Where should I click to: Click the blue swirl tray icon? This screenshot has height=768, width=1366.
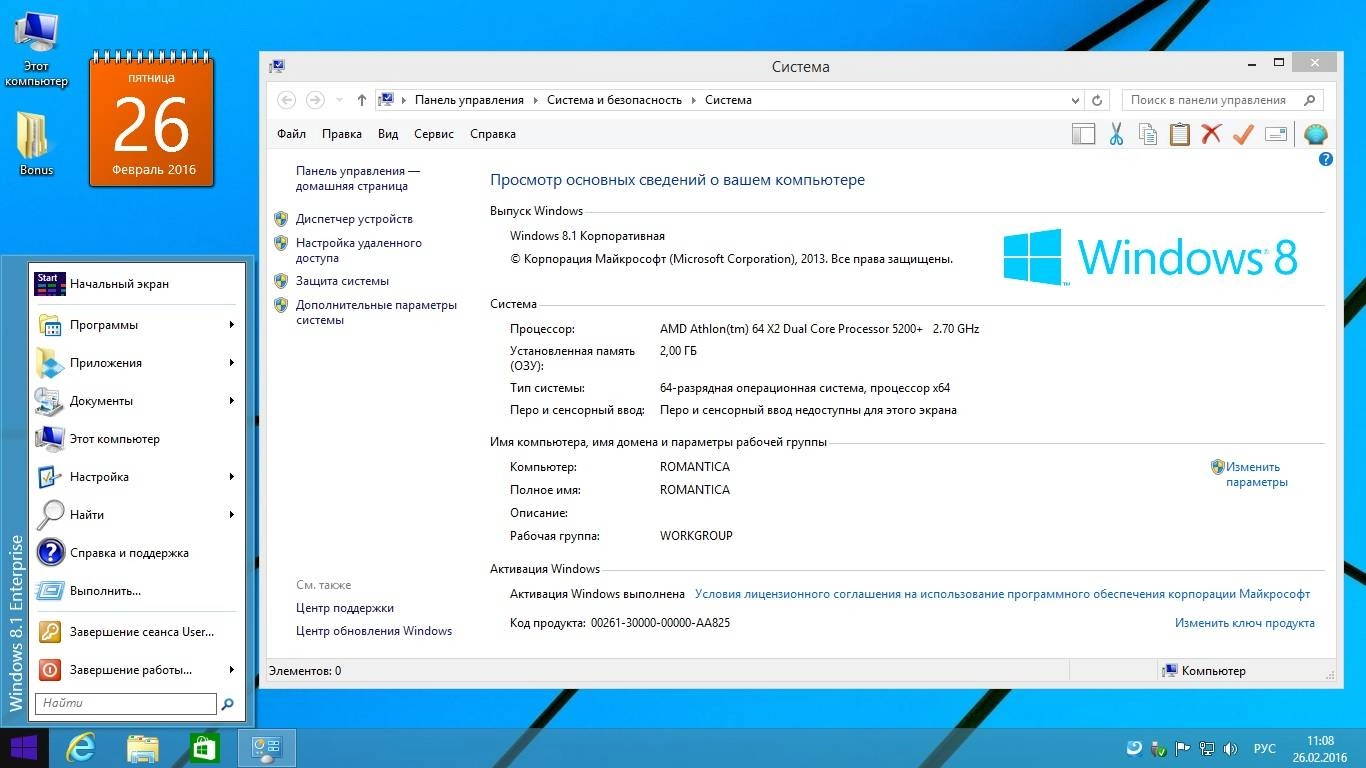click(1135, 748)
